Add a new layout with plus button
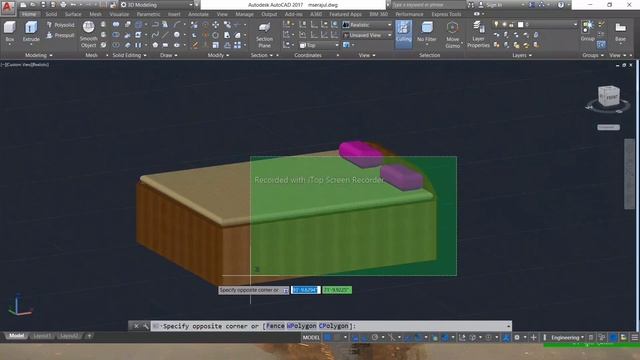Image resolution: width=640 pixels, height=360 pixels. pos(89,336)
